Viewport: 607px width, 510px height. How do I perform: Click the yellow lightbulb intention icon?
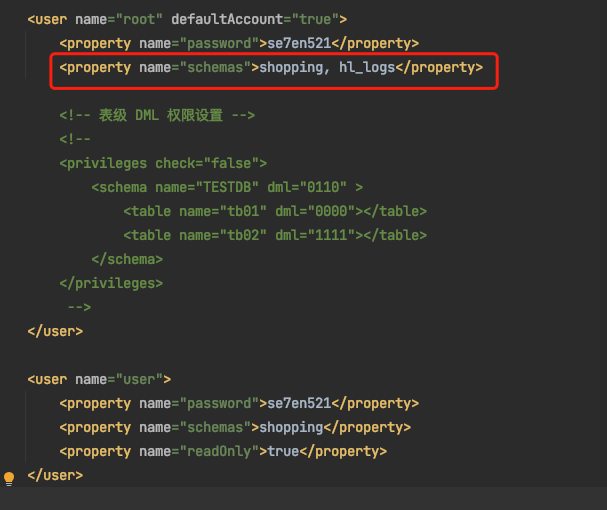pyautogui.click(x=10, y=478)
